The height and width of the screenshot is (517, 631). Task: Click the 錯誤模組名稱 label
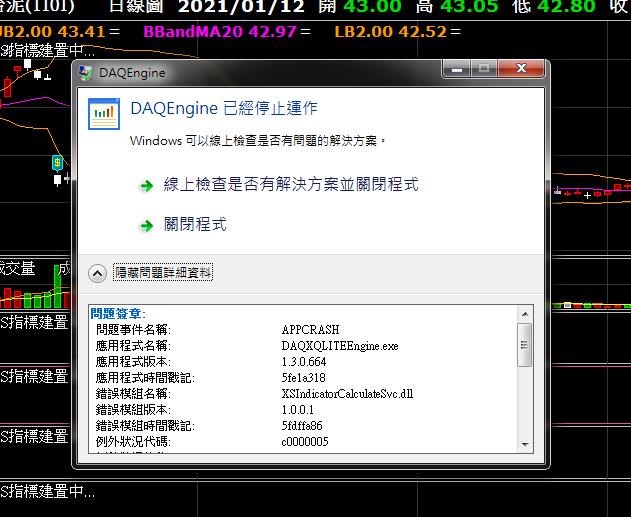[x=133, y=393]
